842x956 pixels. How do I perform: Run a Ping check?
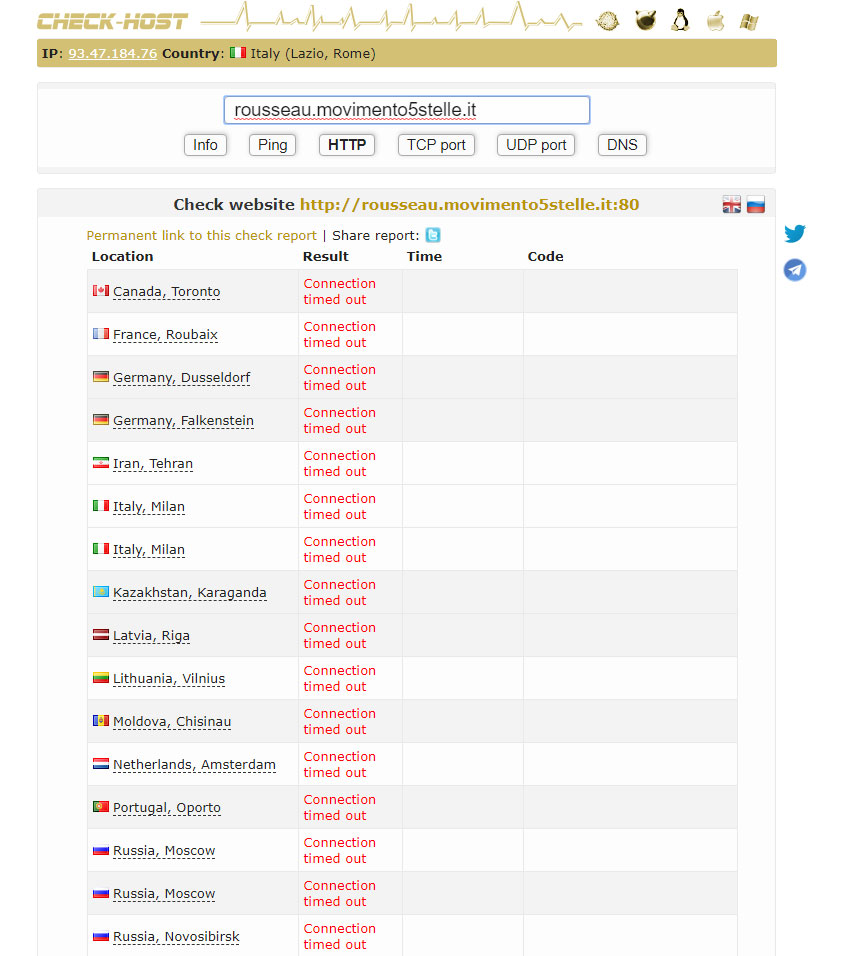pyautogui.click(x=273, y=145)
